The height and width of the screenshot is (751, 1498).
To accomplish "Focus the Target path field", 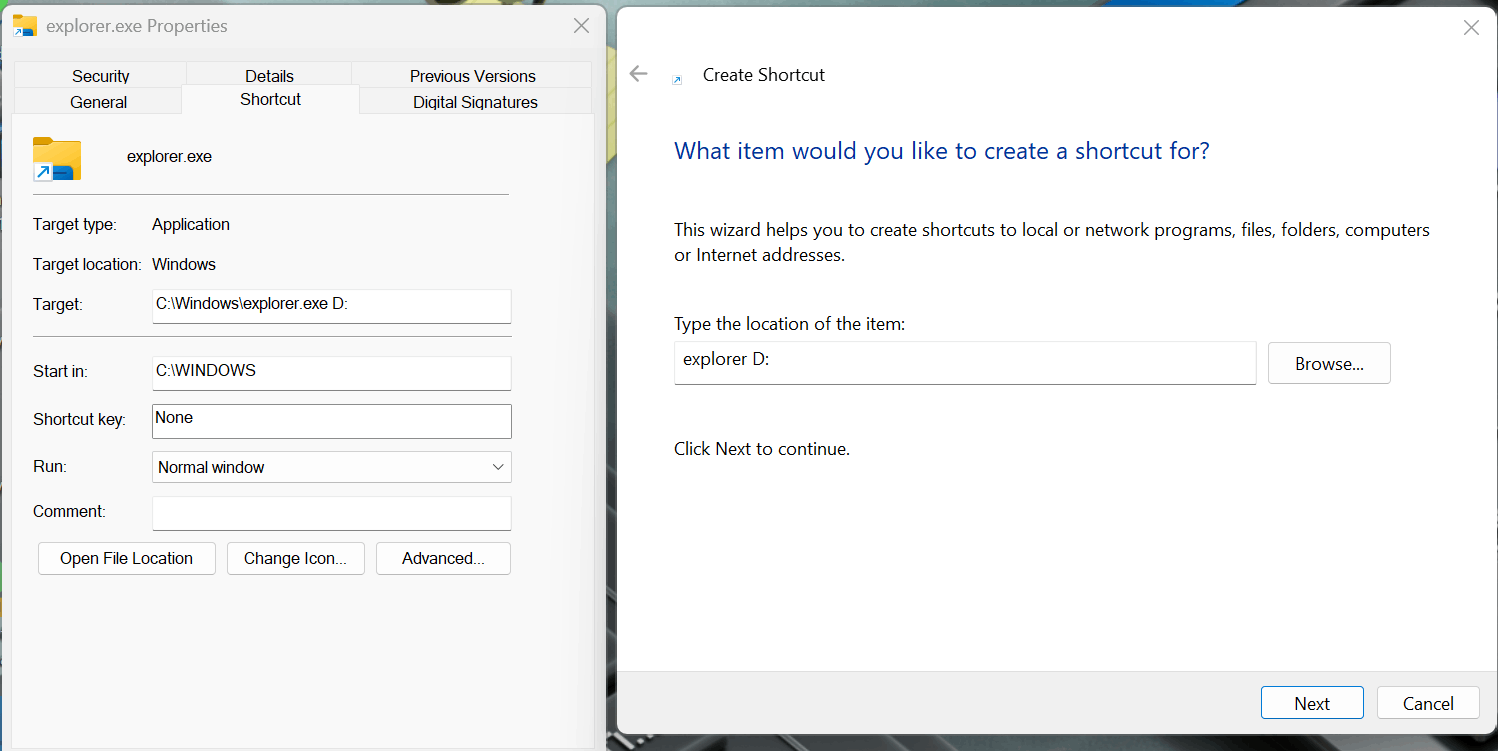I will (332, 306).
